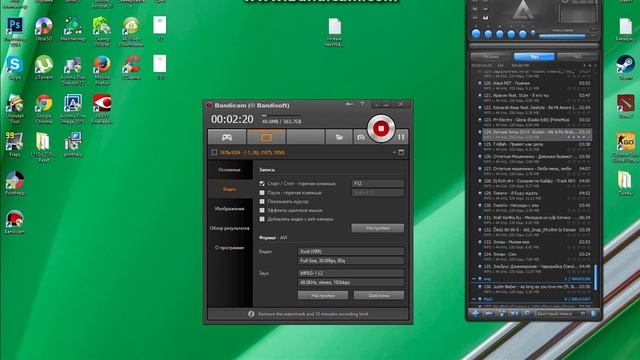Select track 122 Edwards Base in AIMP playlist
Screen dimensions: 640x360
coord(534,110)
